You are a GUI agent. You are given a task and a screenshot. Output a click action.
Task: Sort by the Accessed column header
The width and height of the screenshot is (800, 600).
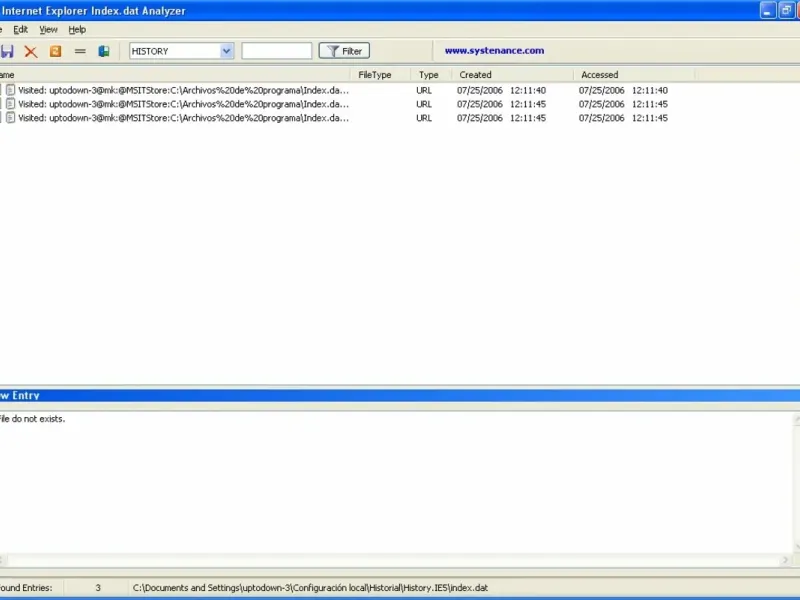[x=634, y=74]
